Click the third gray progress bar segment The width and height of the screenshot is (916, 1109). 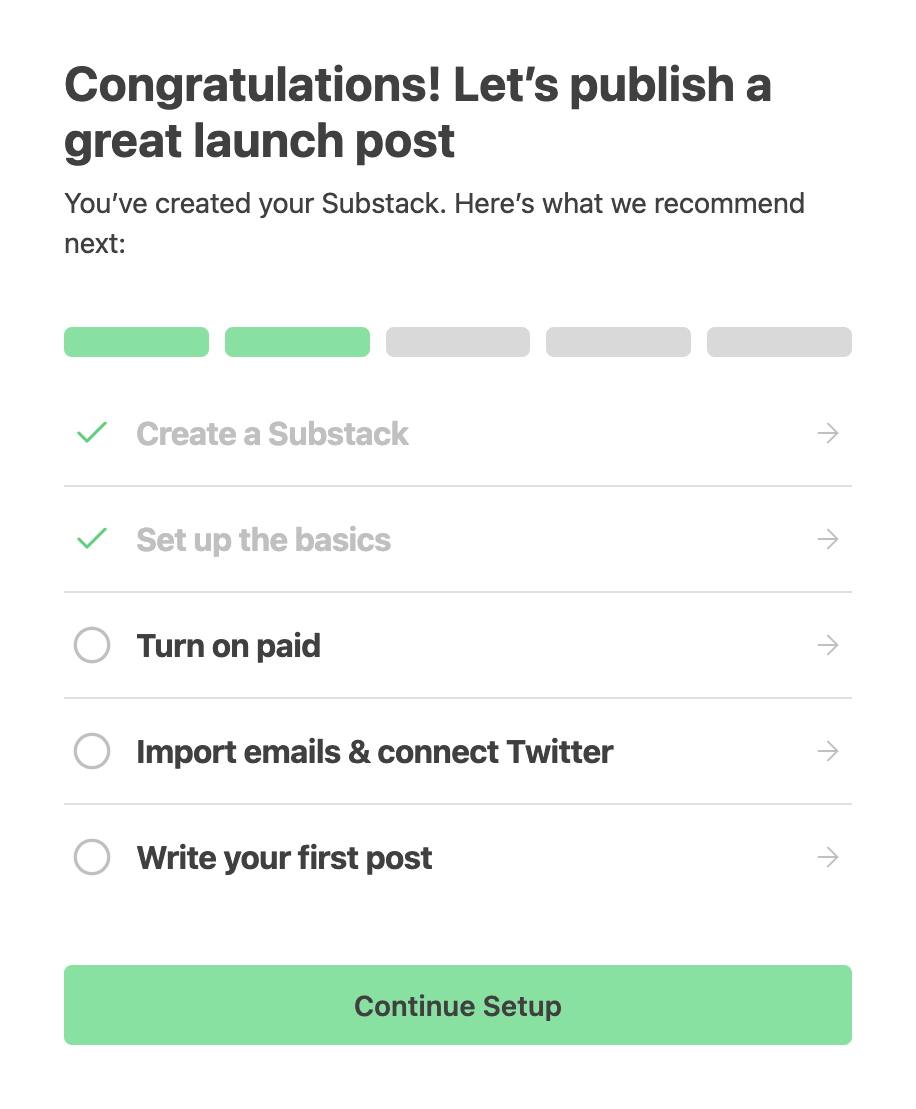pyautogui.click(x=457, y=342)
